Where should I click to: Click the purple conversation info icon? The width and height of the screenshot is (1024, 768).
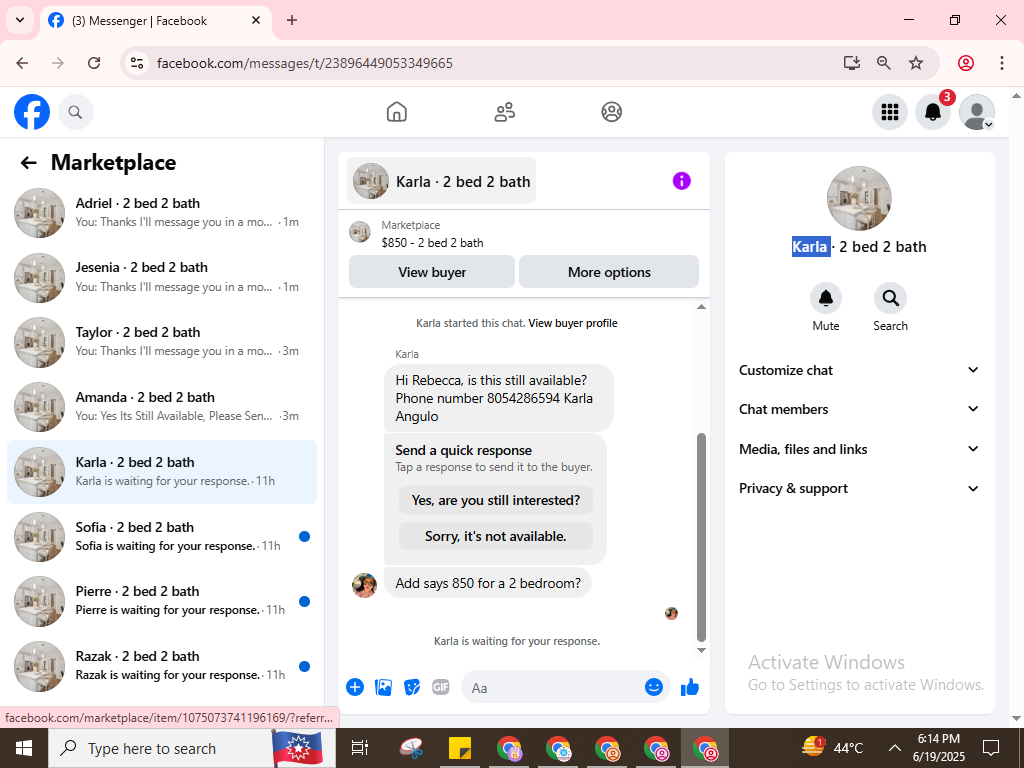(x=681, y=181)
